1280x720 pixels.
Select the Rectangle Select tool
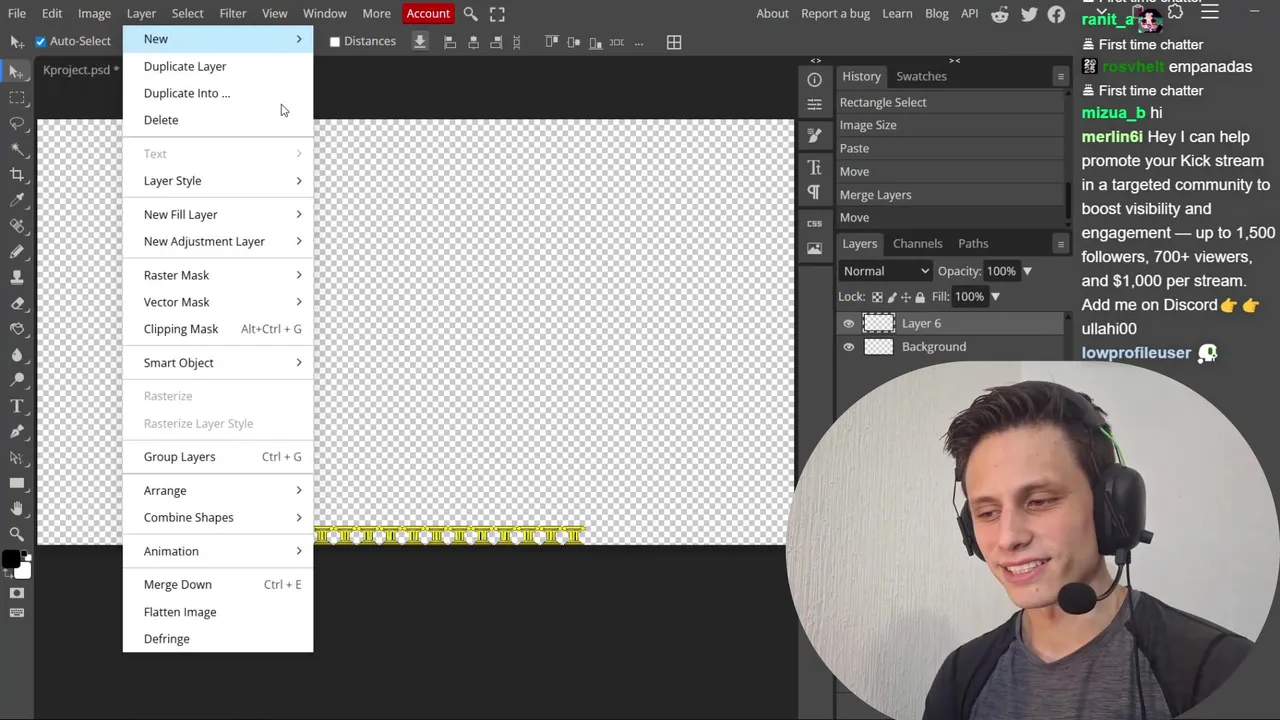(x=17, y=98)
